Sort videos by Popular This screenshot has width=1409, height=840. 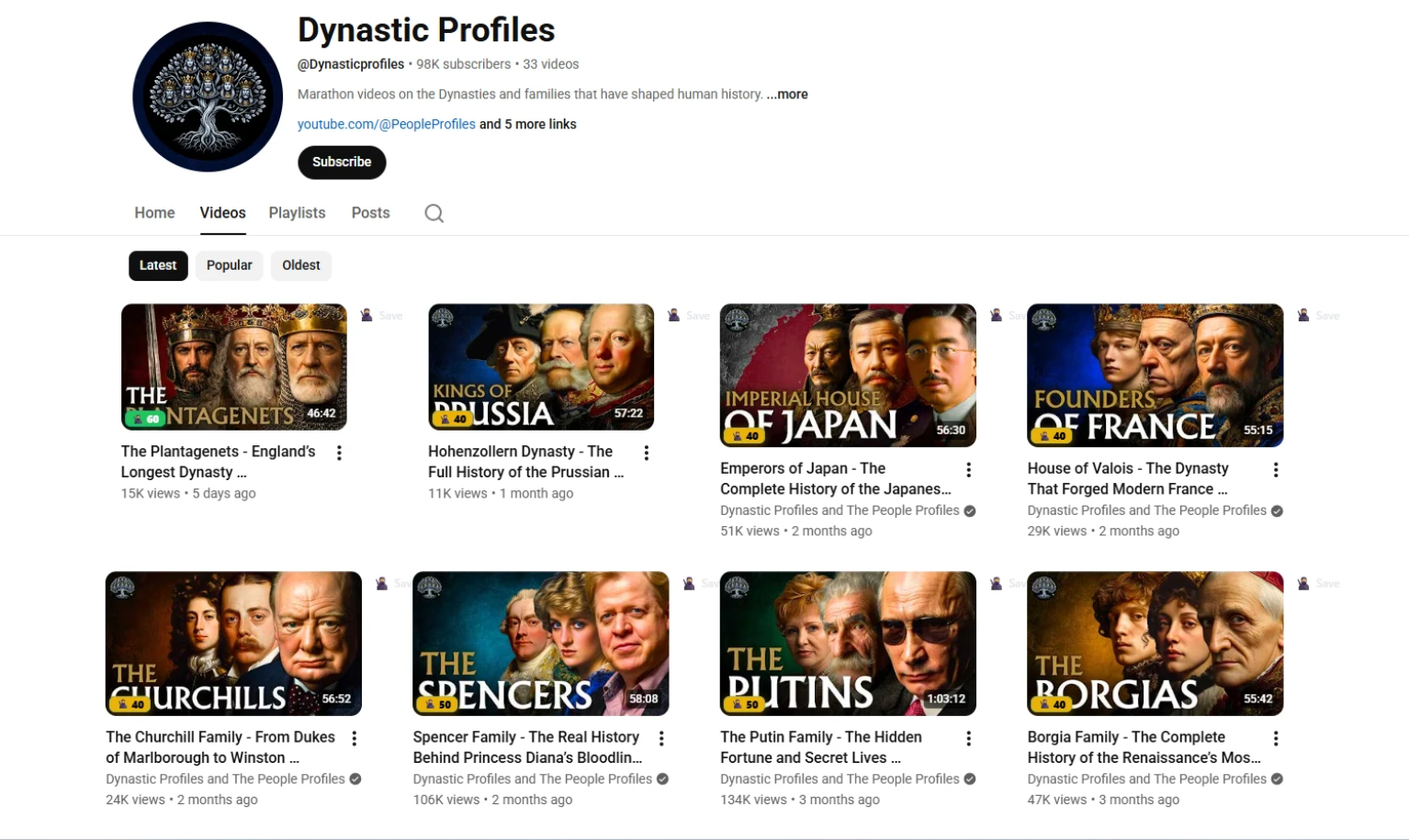point(230,265)
